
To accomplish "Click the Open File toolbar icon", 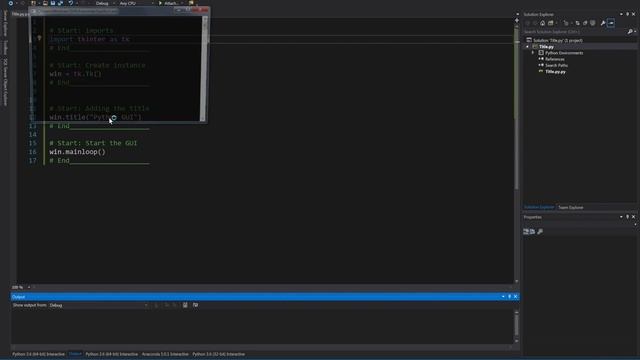I will pyautogui.click(x=45, y=3).
